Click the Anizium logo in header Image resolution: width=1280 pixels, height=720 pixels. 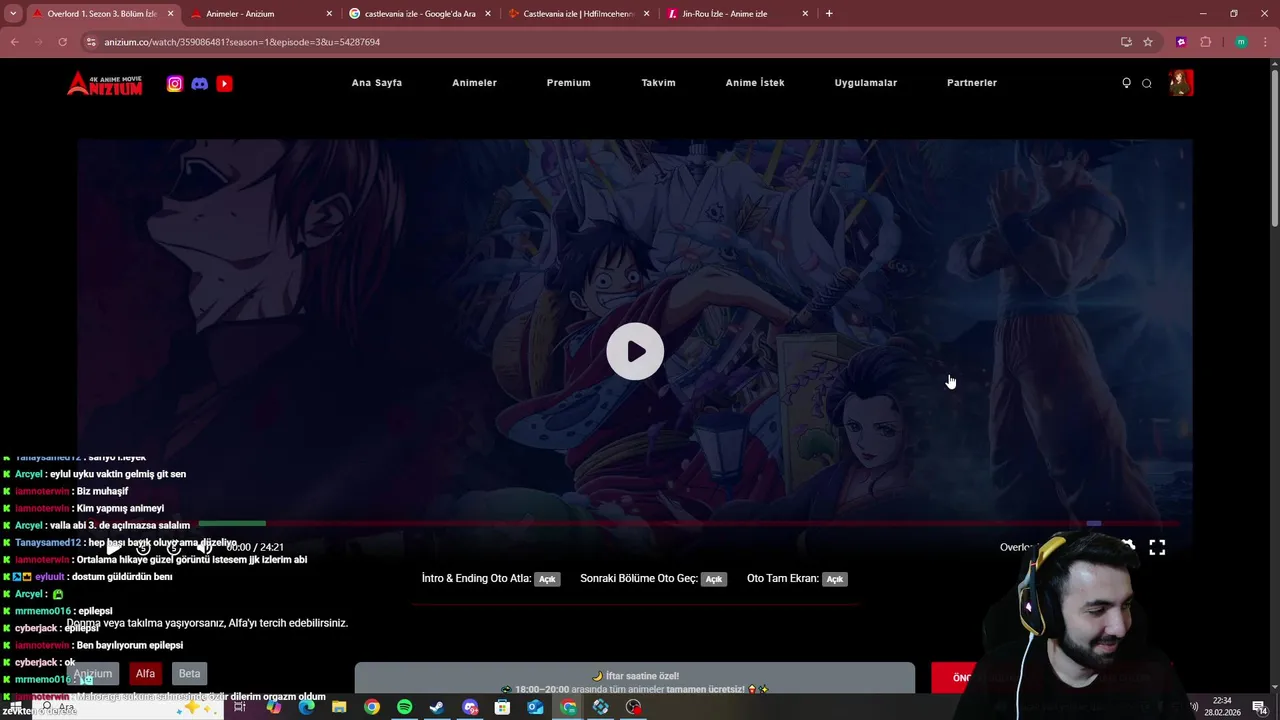coord(105,83)
